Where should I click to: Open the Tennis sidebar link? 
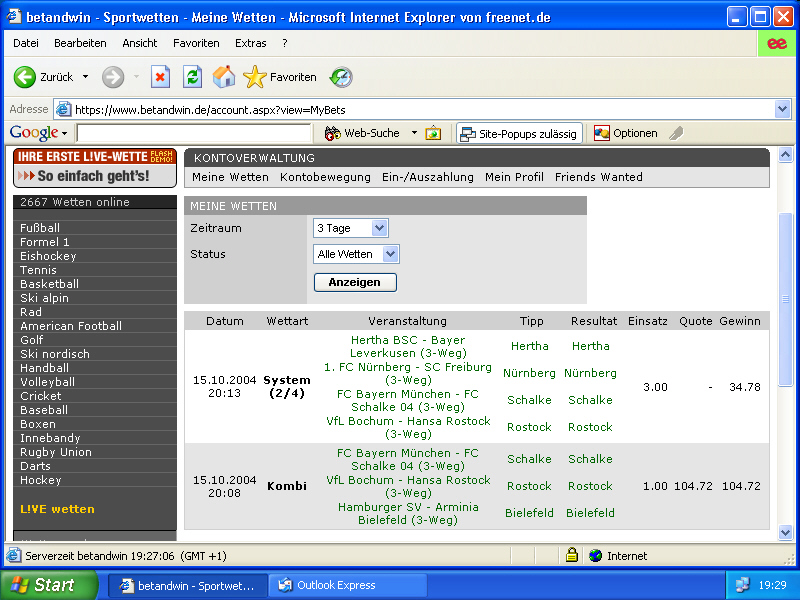[x=38, y=270]
